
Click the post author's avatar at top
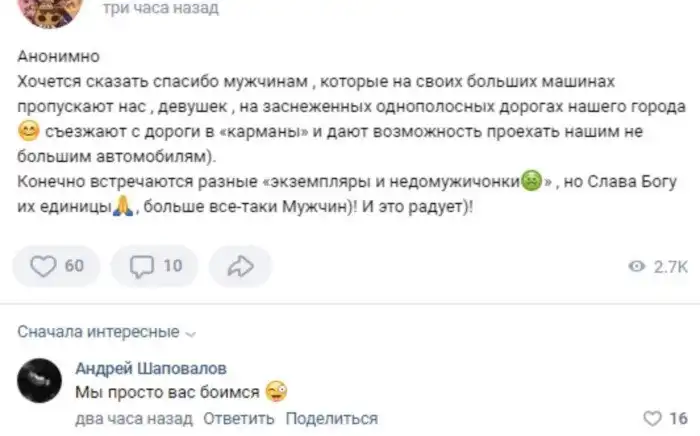(x=44, y=10)
